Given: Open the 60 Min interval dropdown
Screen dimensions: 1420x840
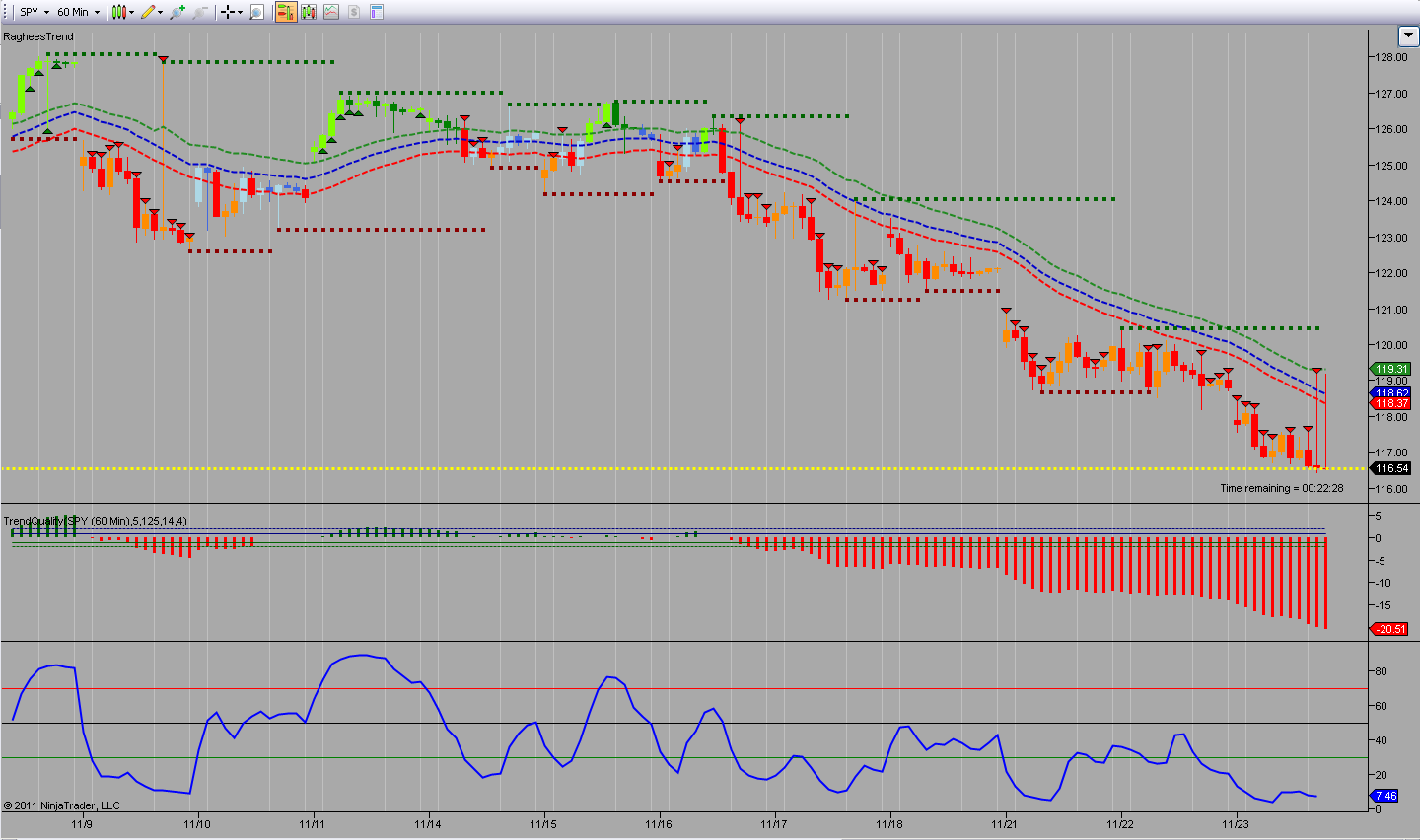Looking at the screenshot, I should point(79,12).
